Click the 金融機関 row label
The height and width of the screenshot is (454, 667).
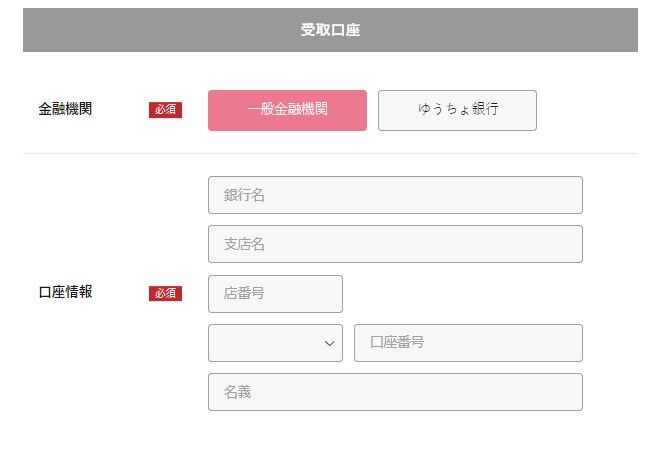[x=65, y=110]
